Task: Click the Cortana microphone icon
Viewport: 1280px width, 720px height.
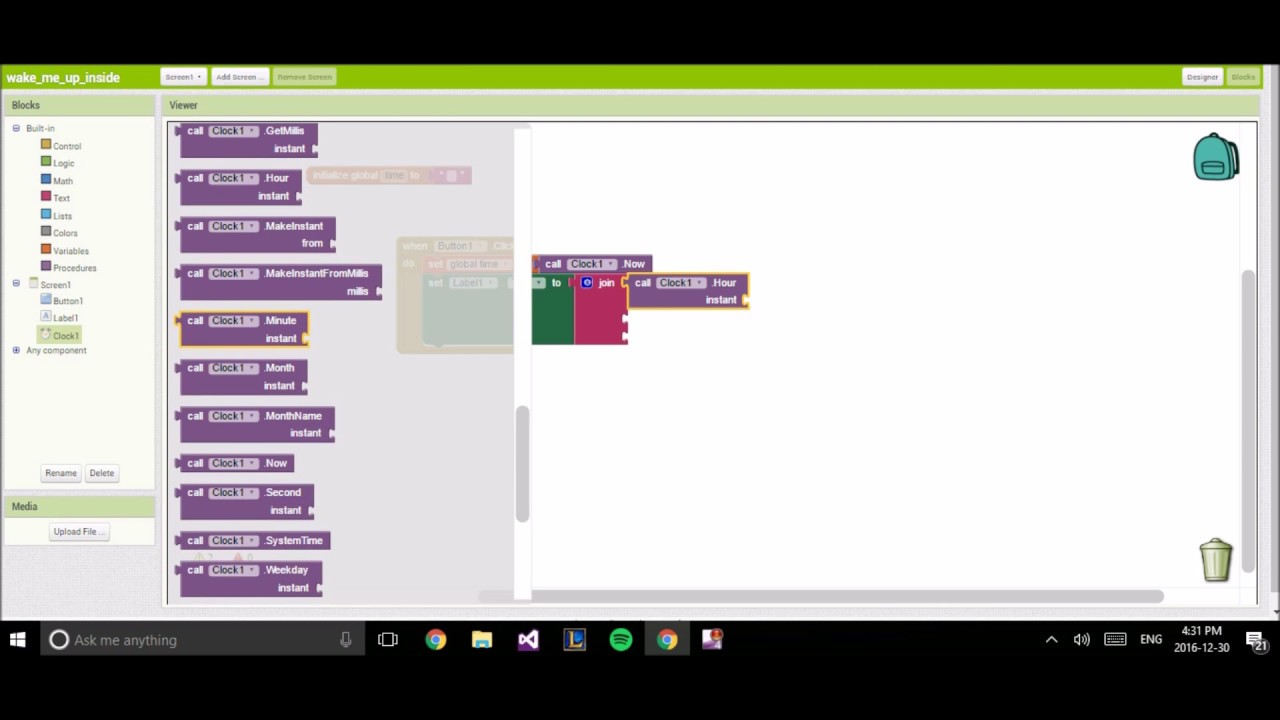Action: click(x=345, y=640)
